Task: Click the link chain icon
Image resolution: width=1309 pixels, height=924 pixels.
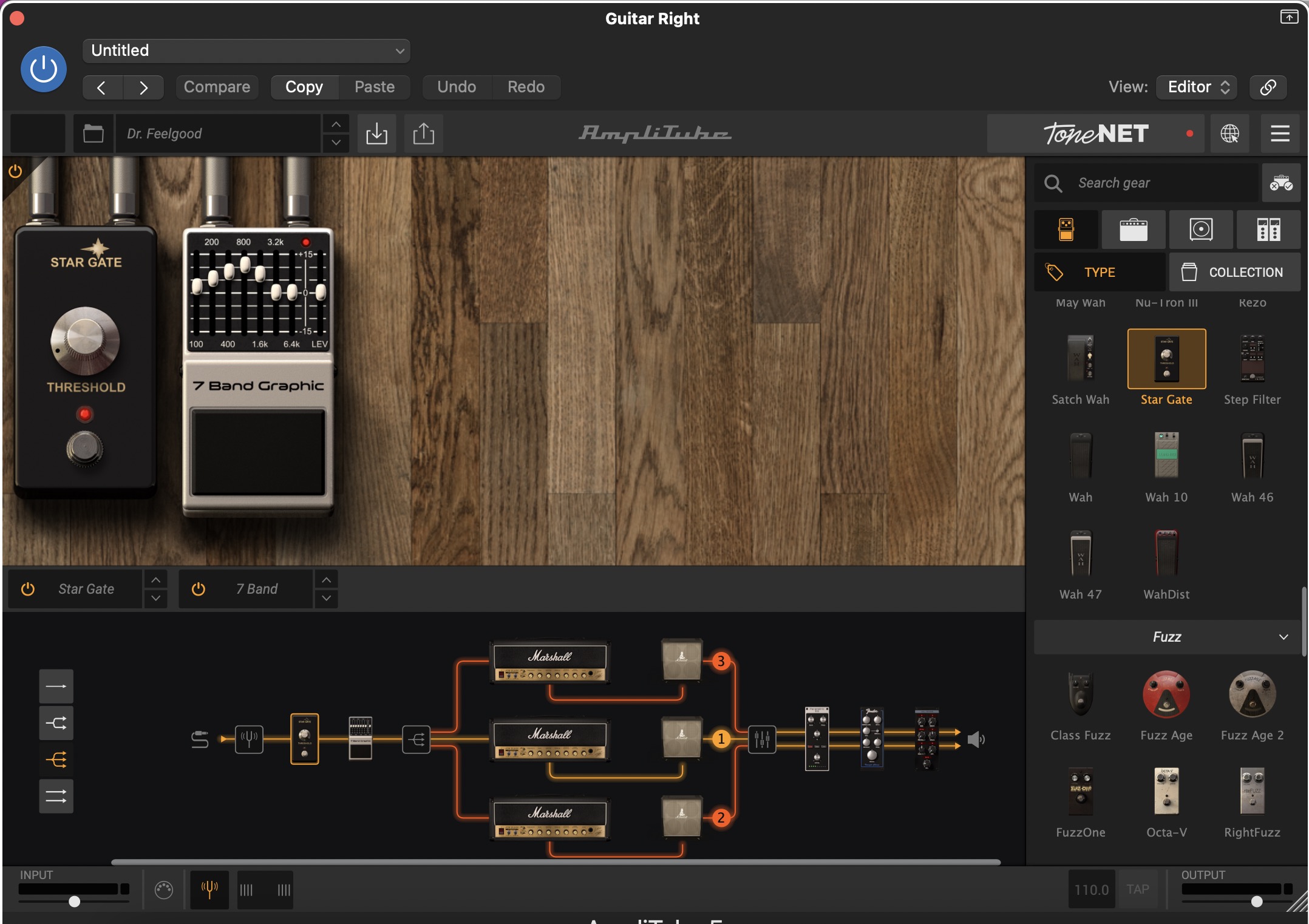Action: coord(1268,87)
